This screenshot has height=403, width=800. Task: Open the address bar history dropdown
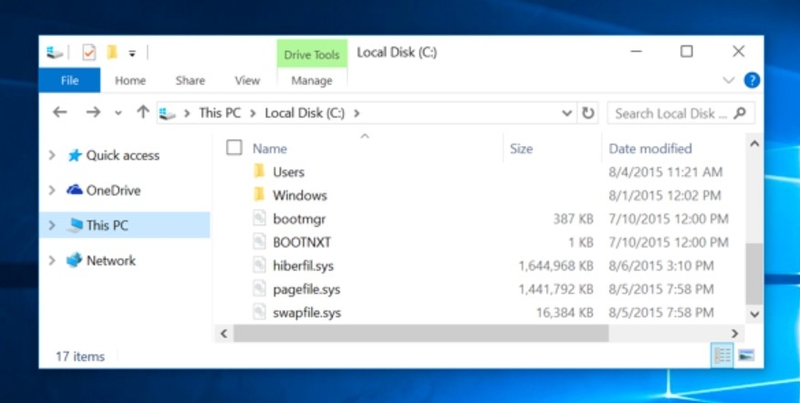click(566, 113)
